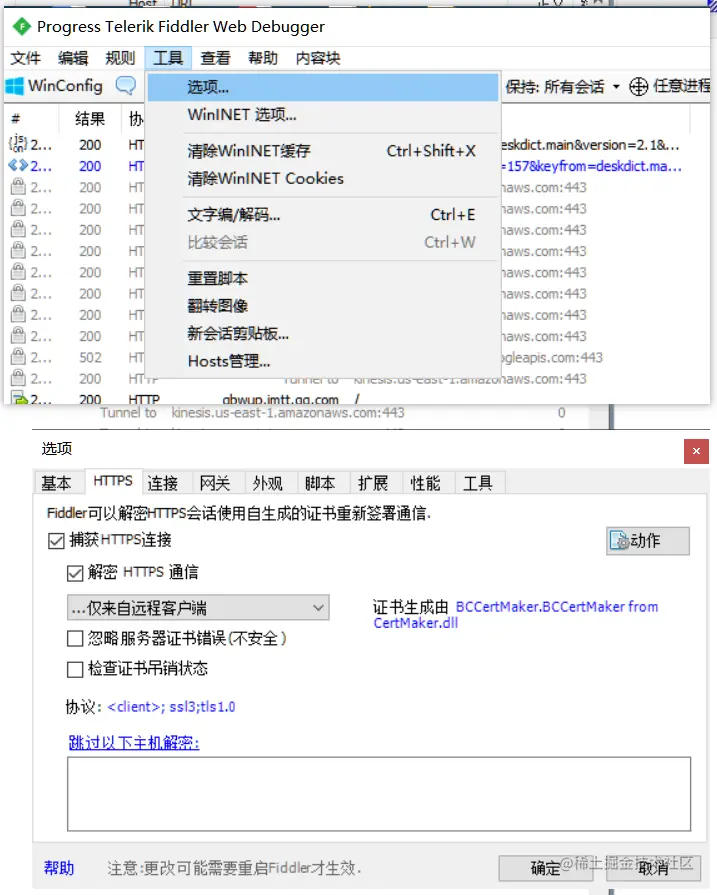This screenshot has height=895, width=717.
Task: Open the 帮助 link in Options dialog
Action: (x=59, y=868)
